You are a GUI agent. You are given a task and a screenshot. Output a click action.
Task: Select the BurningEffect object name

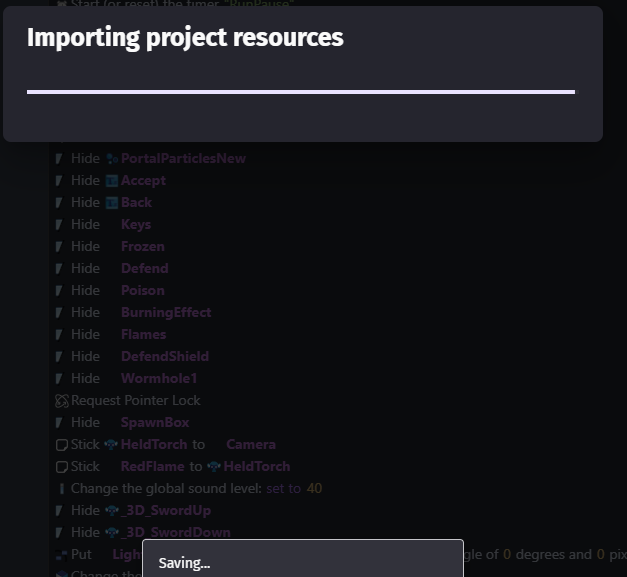point(165,312)
